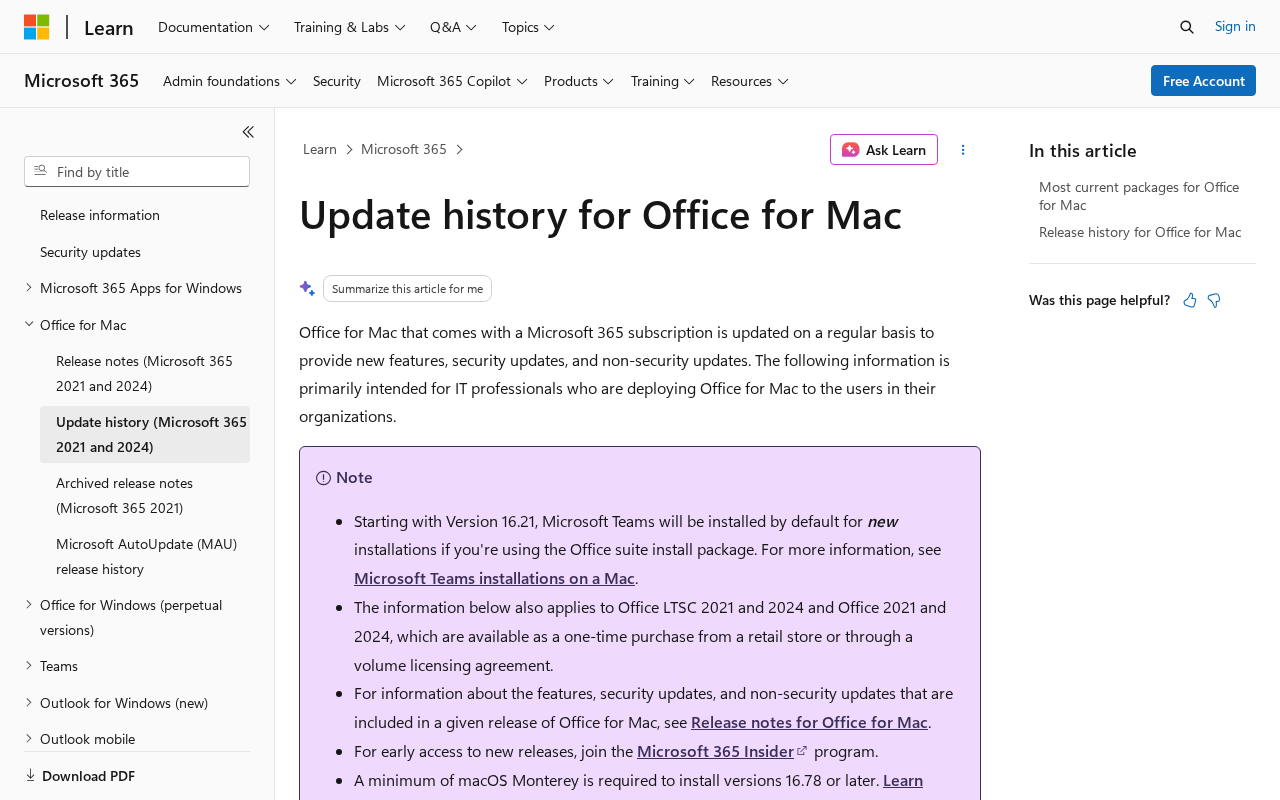Open Release information in sidebar
The height and width of the screenshot is (800, 1280).
[x=100, y=215]
